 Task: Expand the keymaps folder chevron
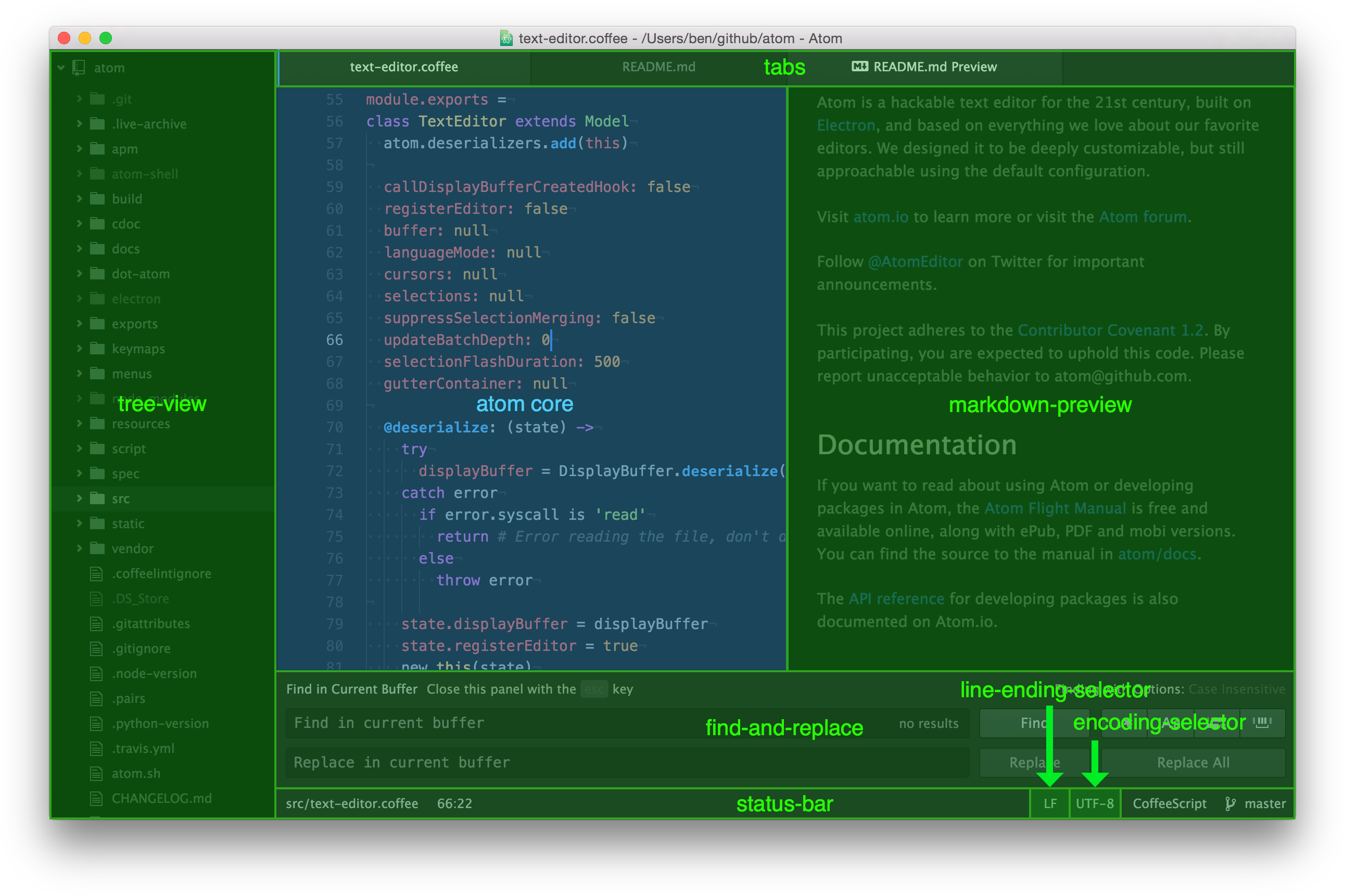point(80,349)
